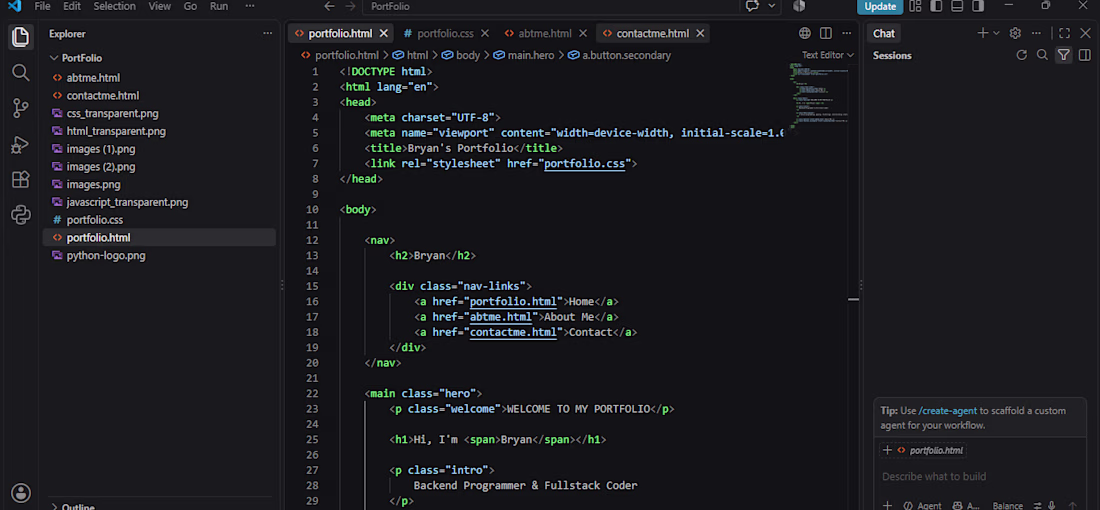Screen dimensions: 1100x510
Task: Open the Run and Debug view
Action: pyautogui.click(x=20, y=145)
